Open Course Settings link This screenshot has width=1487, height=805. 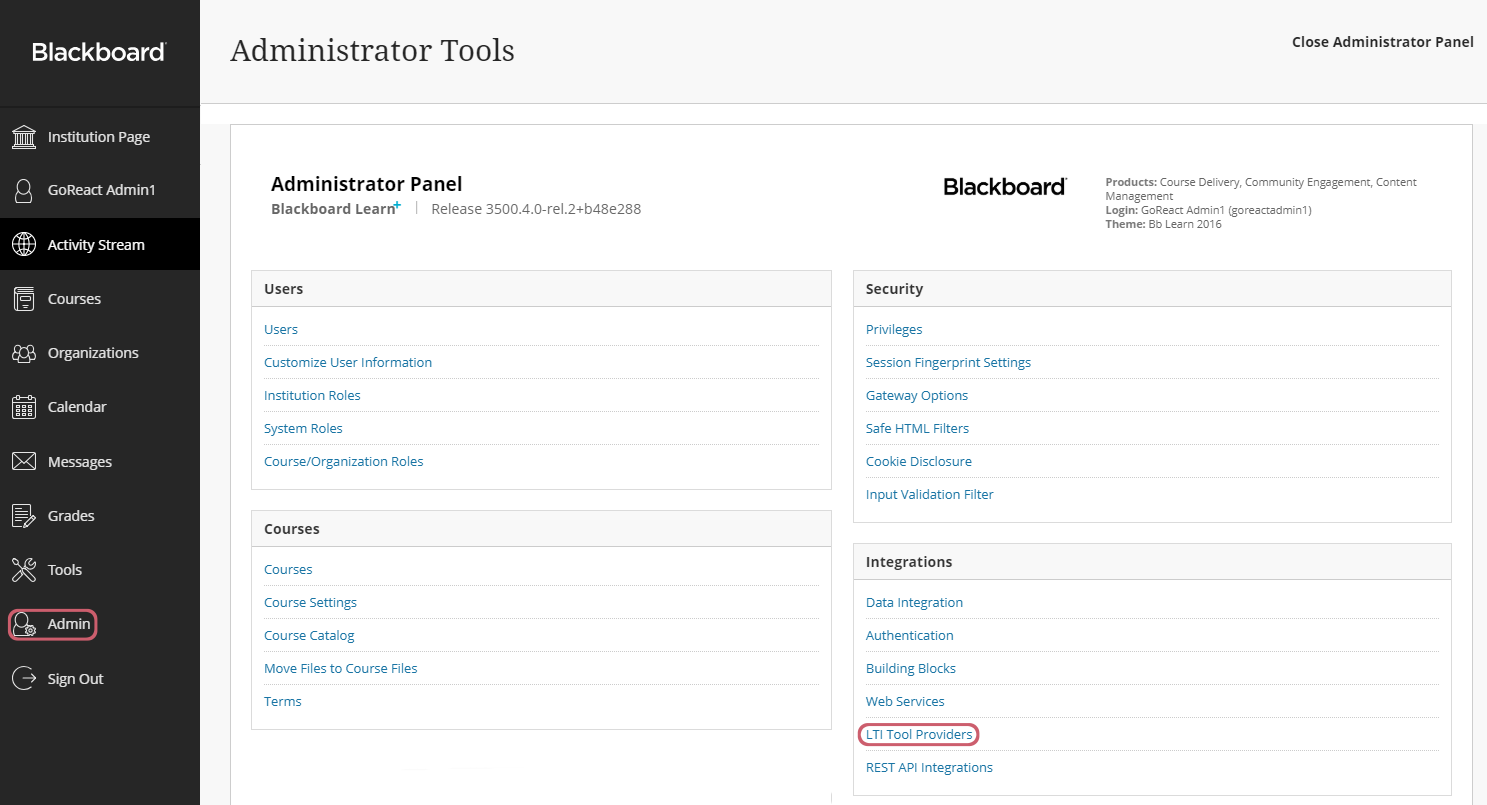click(310, 602)
